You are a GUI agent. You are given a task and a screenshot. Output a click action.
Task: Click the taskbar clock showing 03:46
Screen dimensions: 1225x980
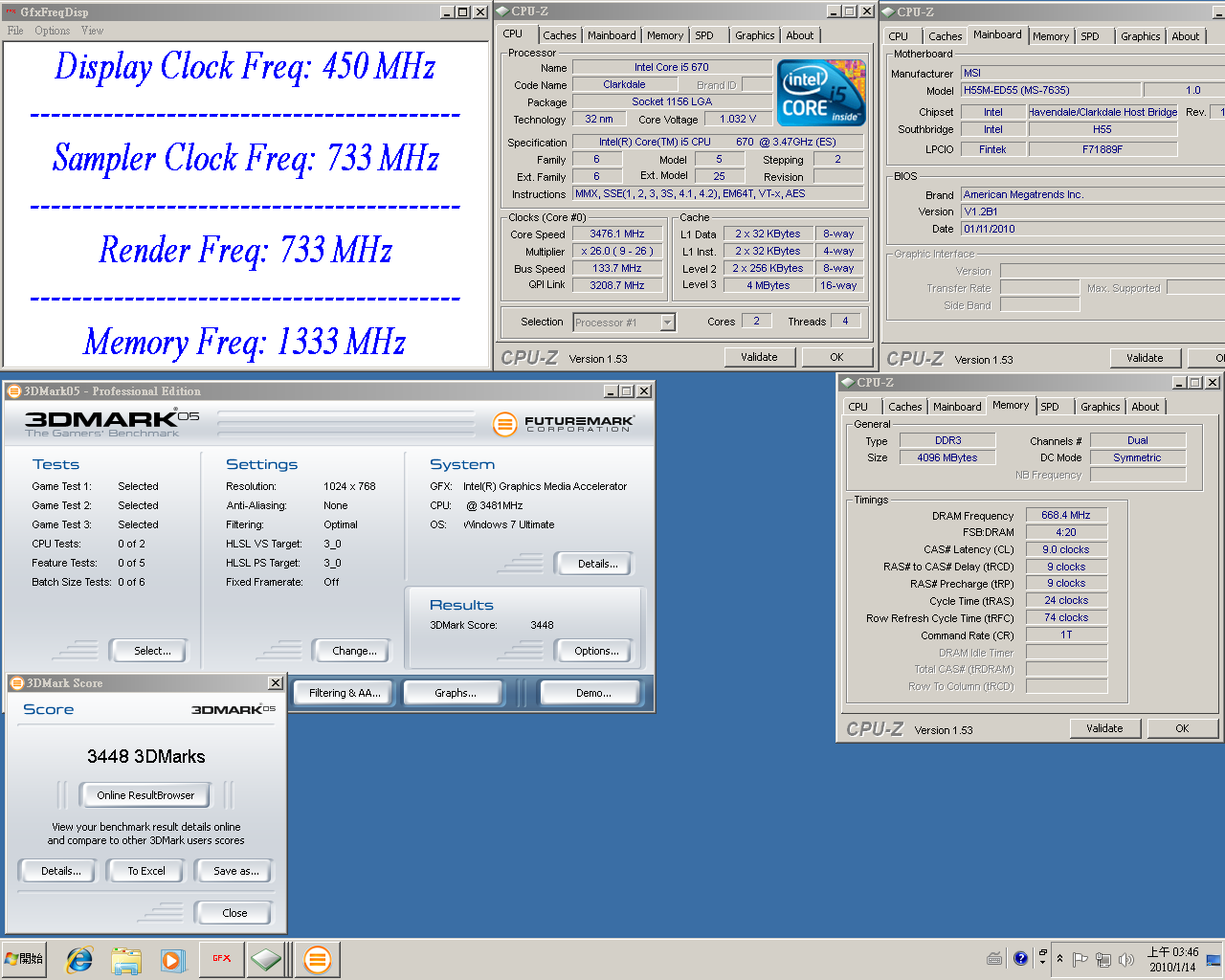tap(1172, 959)
